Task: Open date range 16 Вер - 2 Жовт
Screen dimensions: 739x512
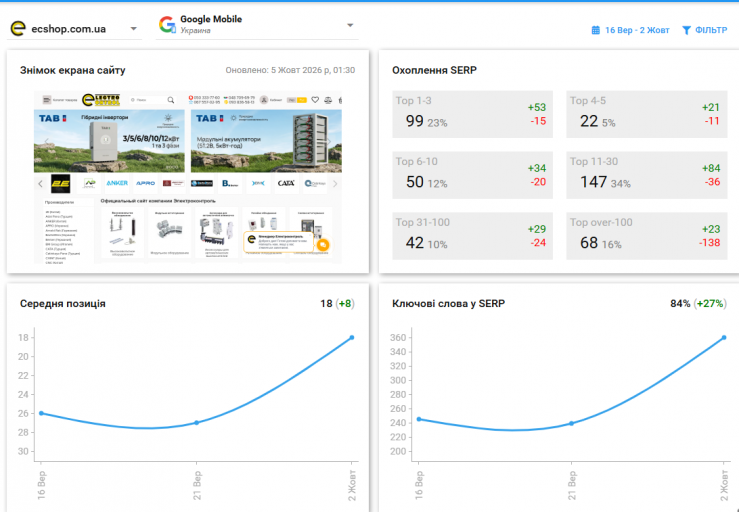Action: point(637,30)
